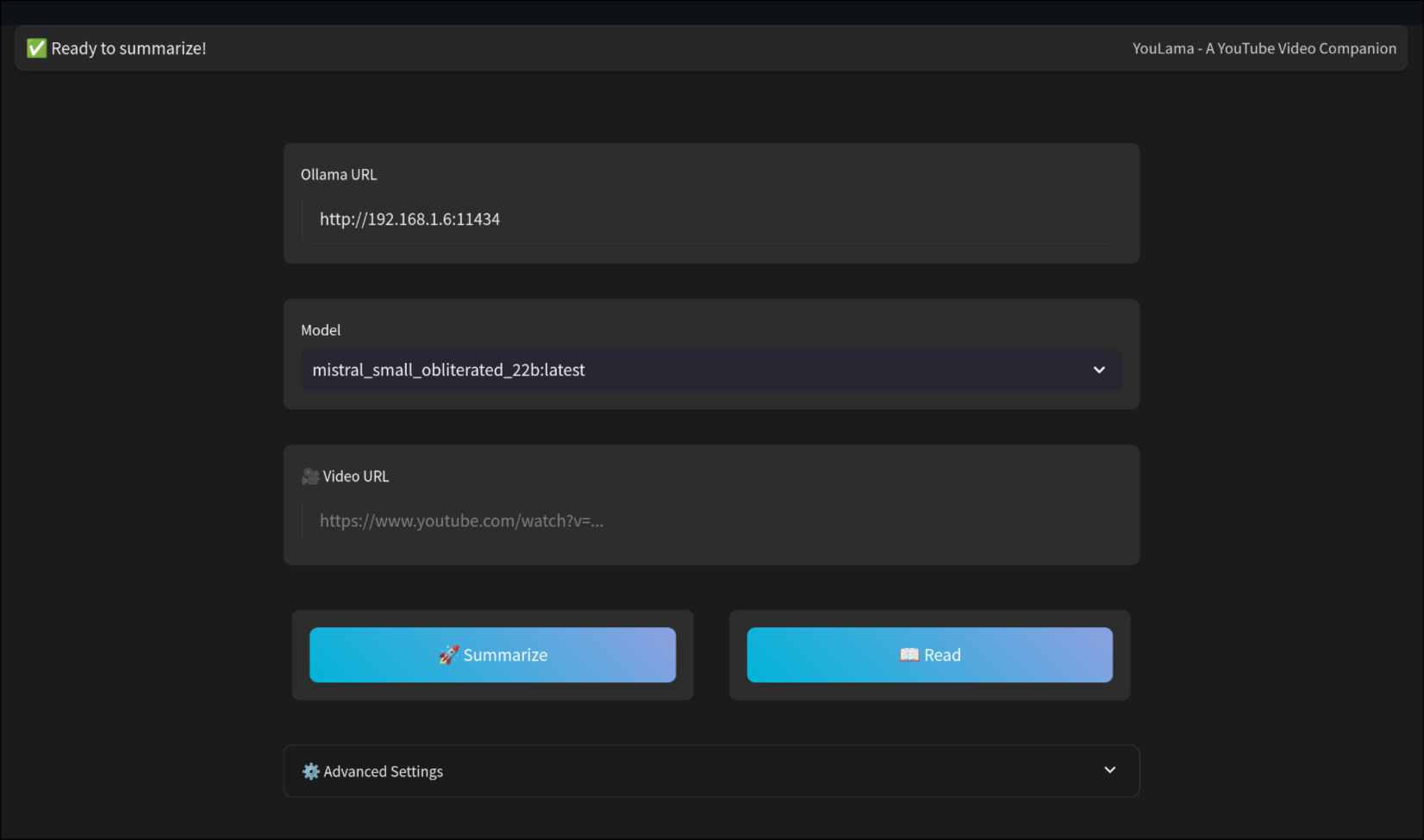Click the 'Ollama URL' label
Viewport: 1424px width, 840px height.
tap(339, 175)
